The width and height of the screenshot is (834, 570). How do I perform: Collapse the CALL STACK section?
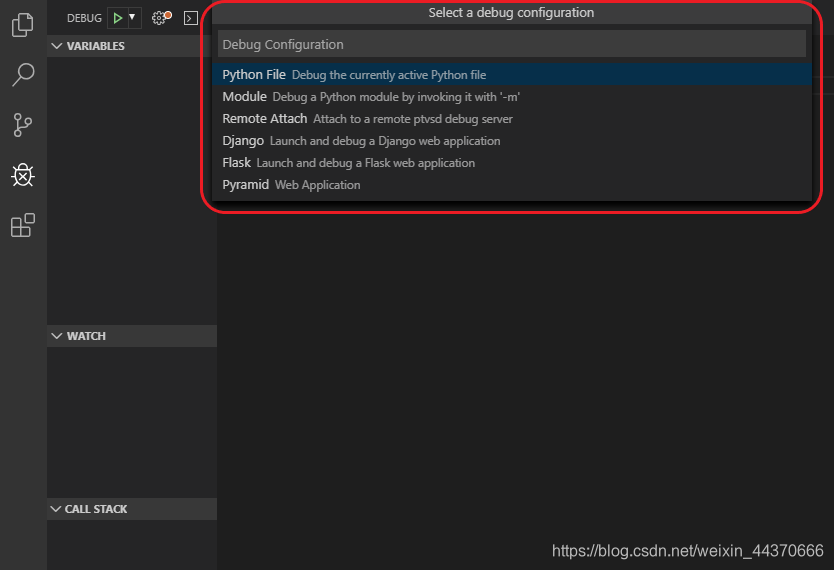pyautogui.click(x=131, y=509)
